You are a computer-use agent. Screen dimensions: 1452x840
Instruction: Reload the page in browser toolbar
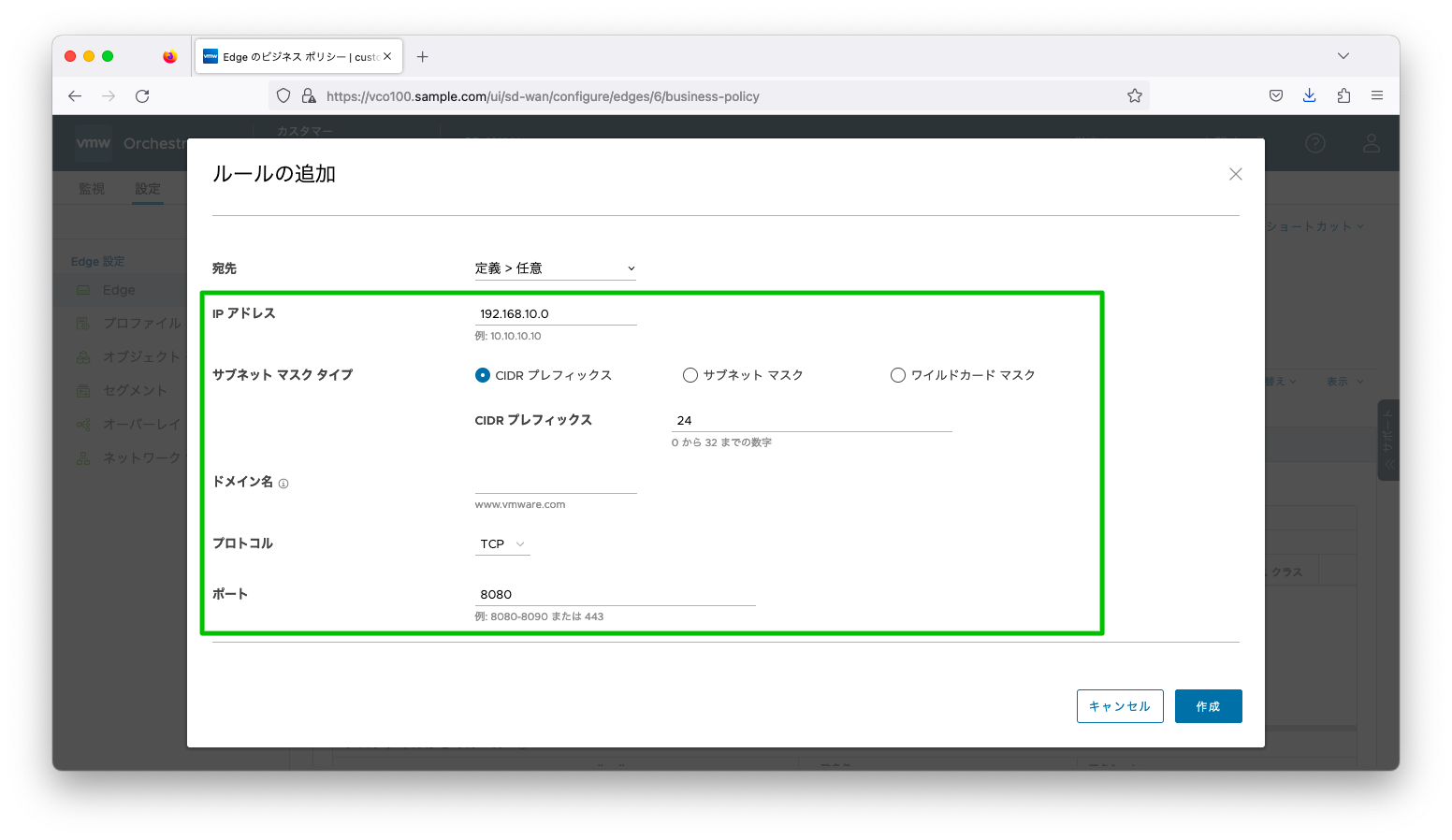coord(142,95)
